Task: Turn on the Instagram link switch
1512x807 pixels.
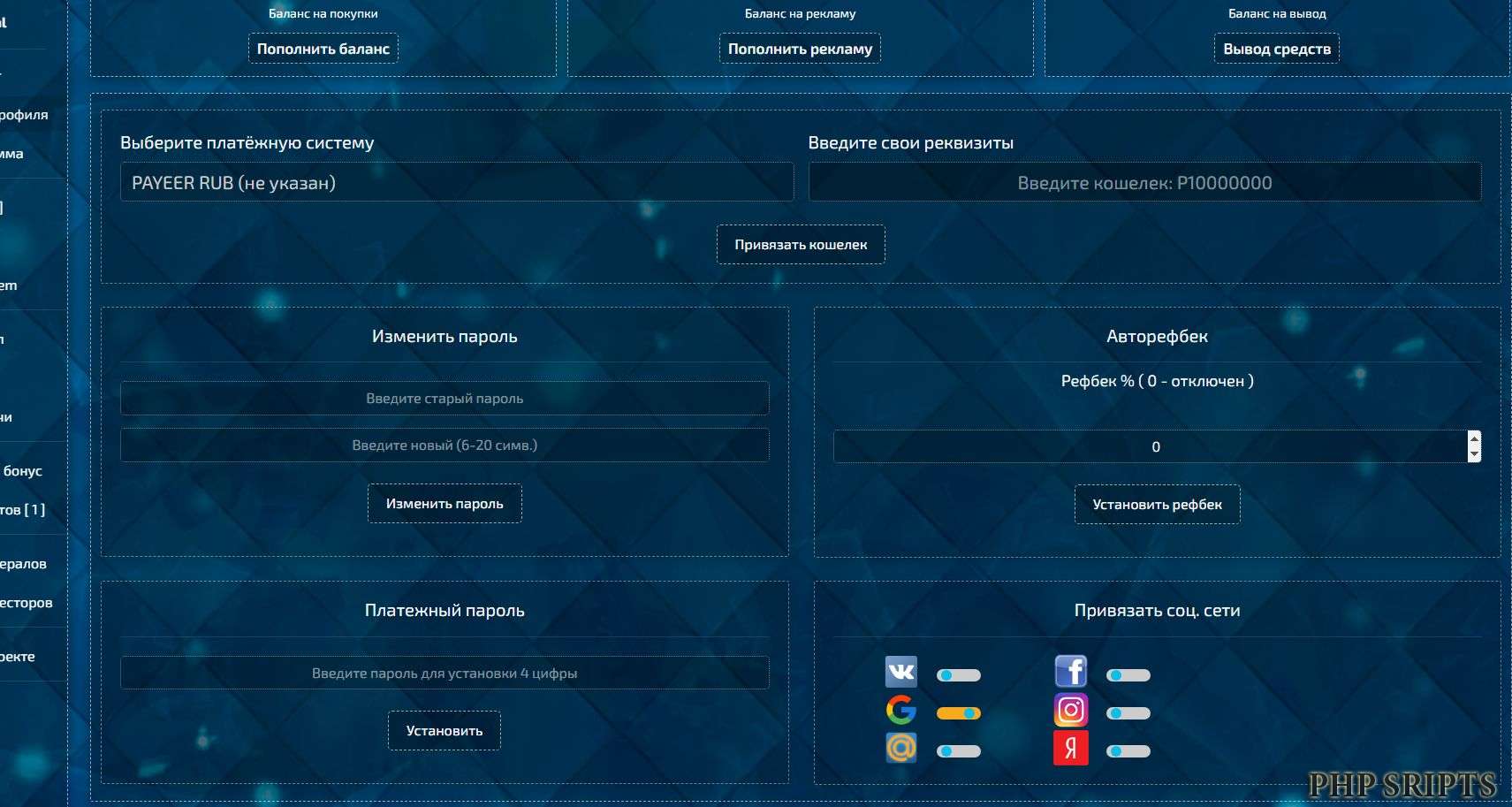Action: click(1128, 713)
